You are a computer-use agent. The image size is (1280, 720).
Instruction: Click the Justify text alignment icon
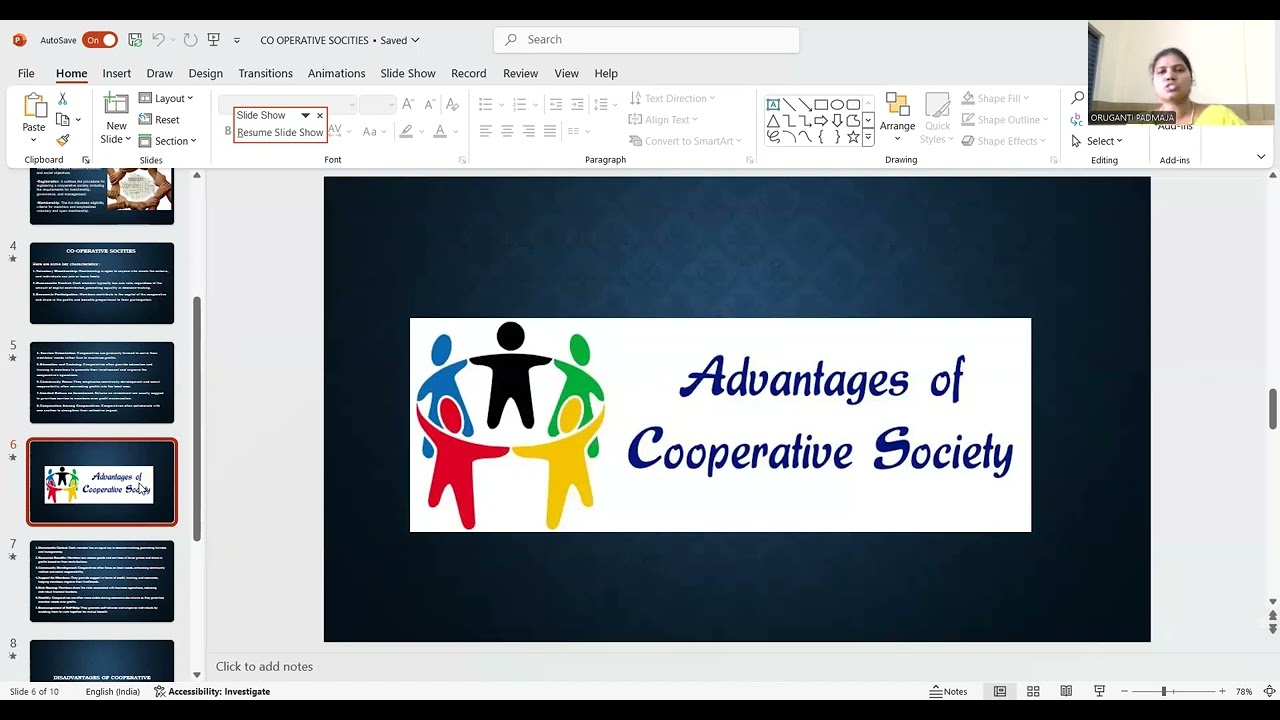coord(550,131)
